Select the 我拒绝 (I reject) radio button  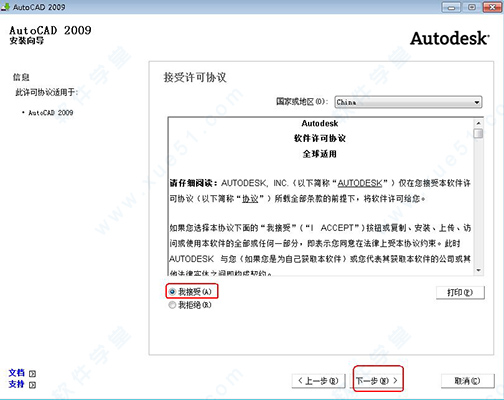click(x=172, y=305)
